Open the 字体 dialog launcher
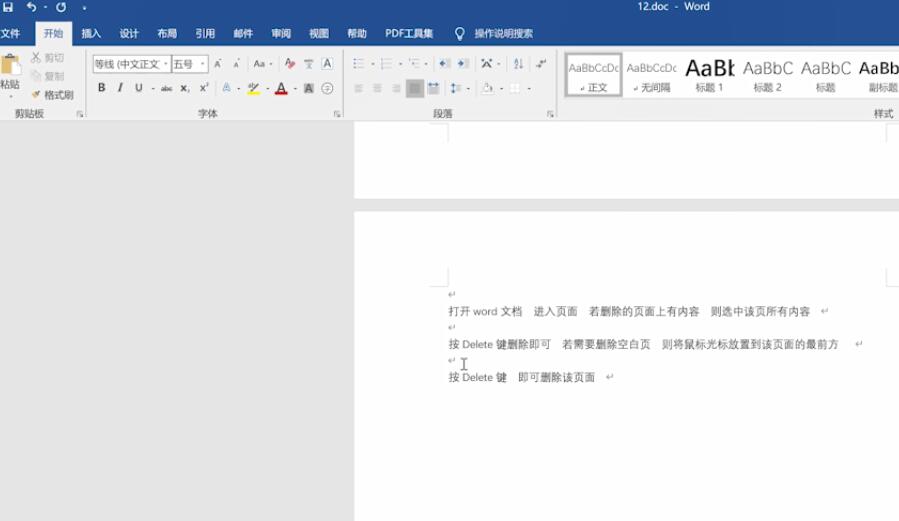Viewport: 899px width, 521px height. (x=337, y=114)
